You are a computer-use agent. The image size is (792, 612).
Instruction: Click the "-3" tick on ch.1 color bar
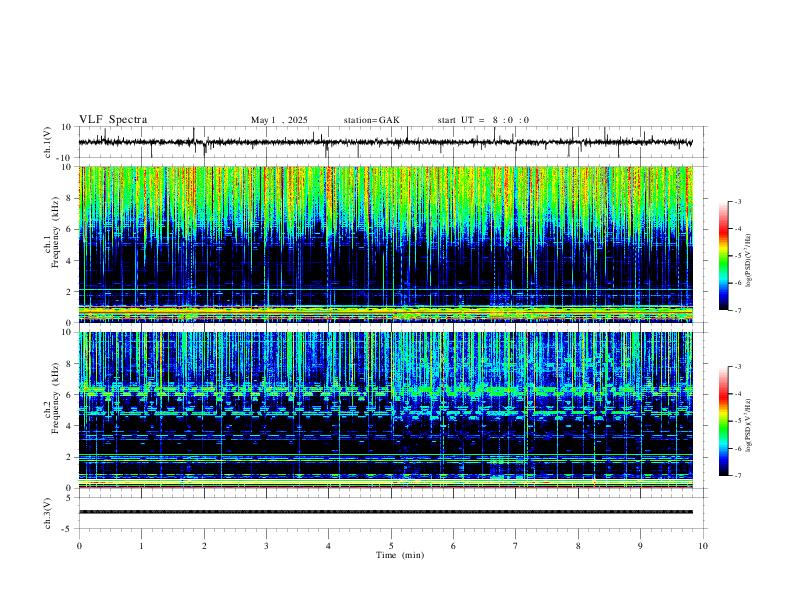[x=737, y=201]
